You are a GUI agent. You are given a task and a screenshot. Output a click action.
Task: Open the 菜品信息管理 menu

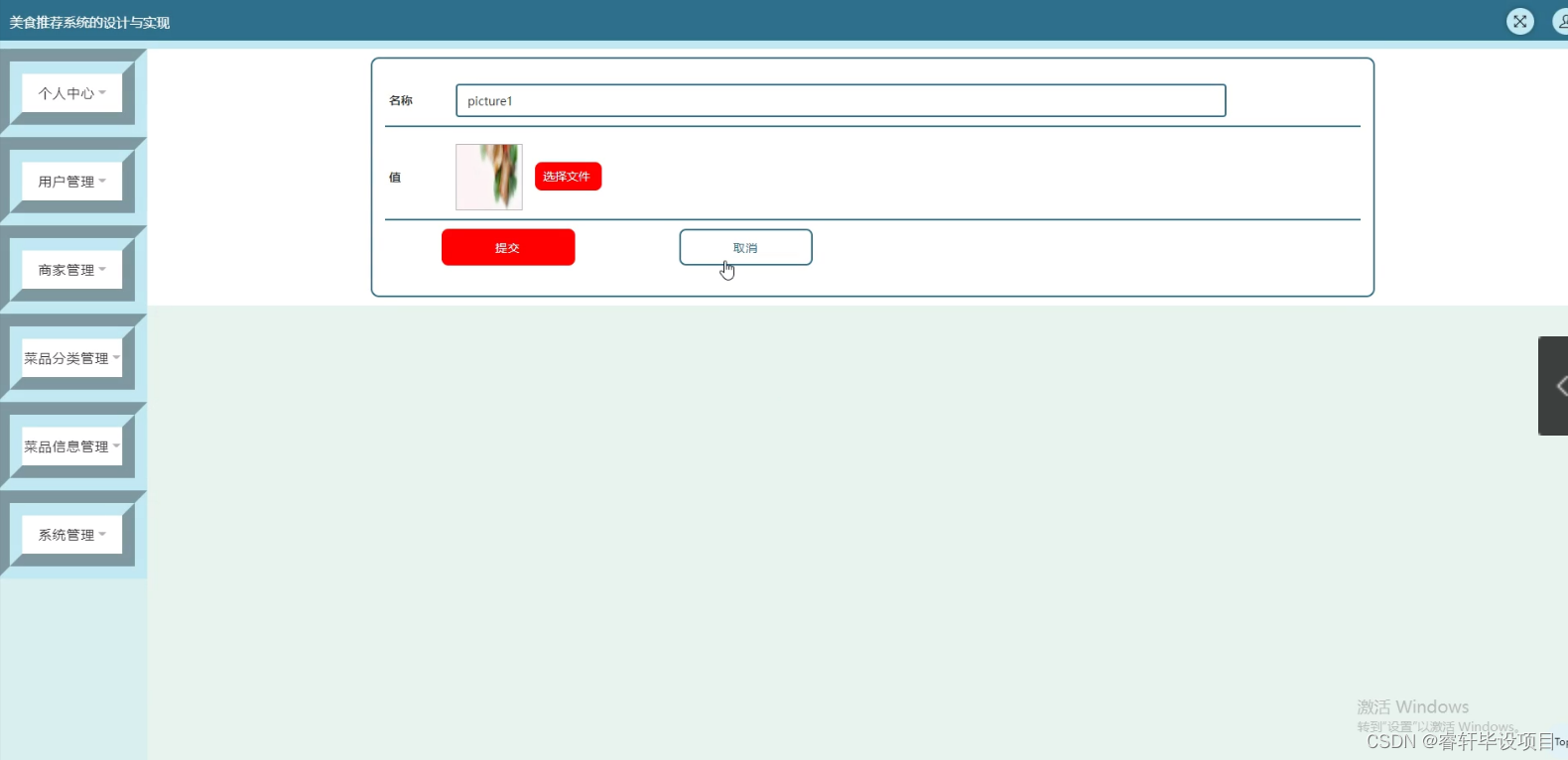(x=71, y=446)
